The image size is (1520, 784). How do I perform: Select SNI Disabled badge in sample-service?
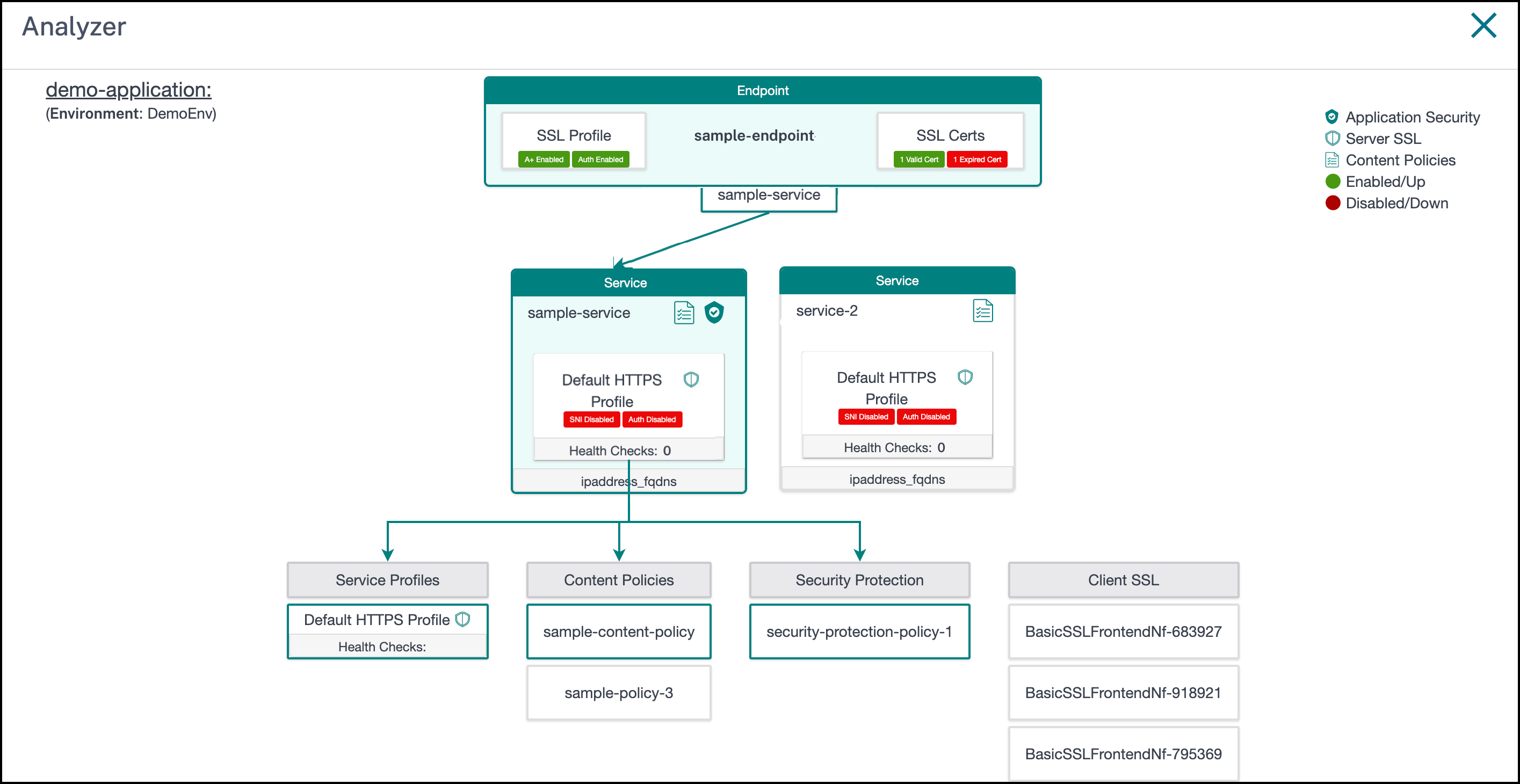click(x=591, y=419)
